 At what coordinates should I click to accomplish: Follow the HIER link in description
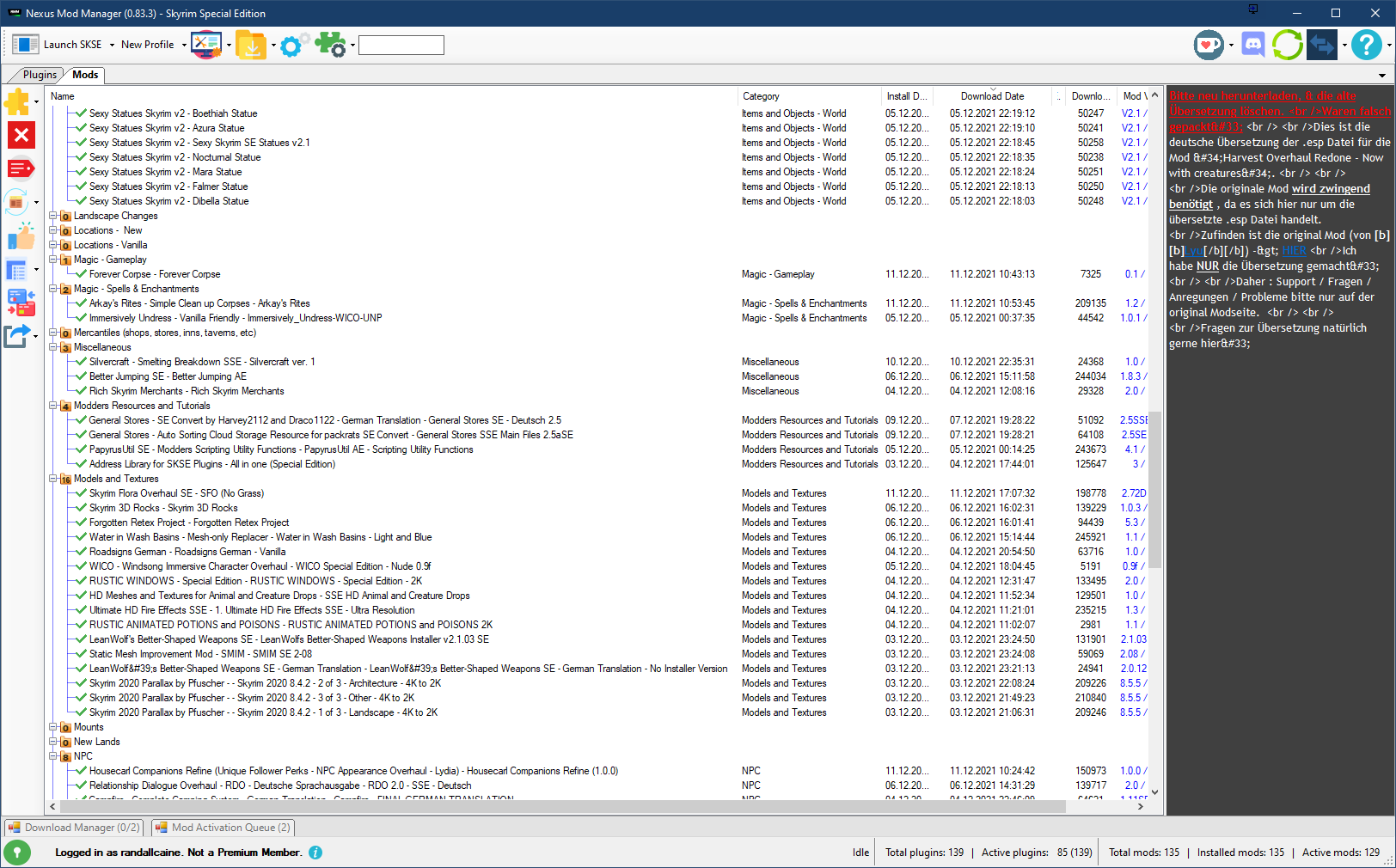1294,251
